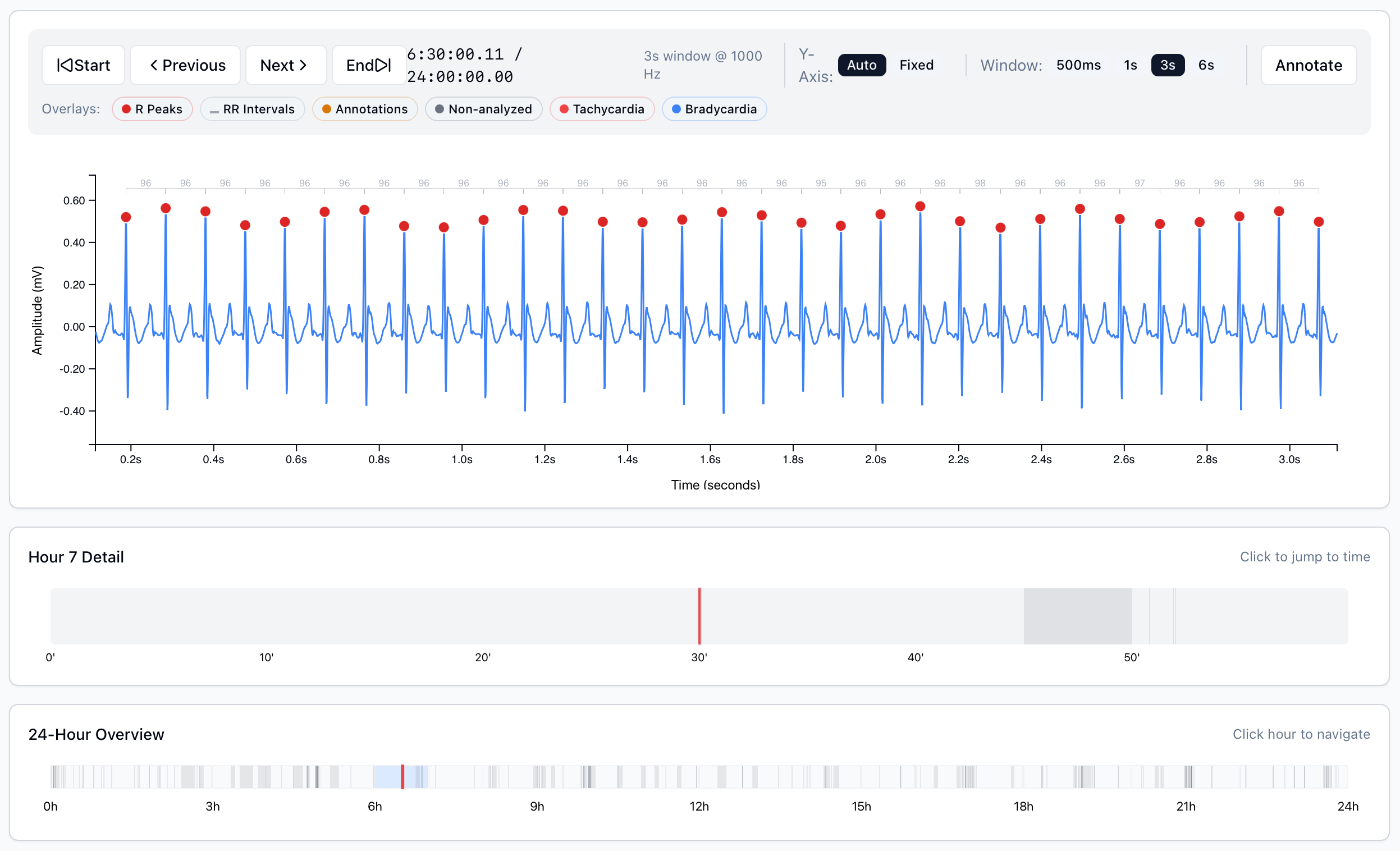Image resolution: width=1400 pixels, height=851 pixels.
Task: Click the red playhead in Hour 7 Detail
Action: (x=699, y=616)
